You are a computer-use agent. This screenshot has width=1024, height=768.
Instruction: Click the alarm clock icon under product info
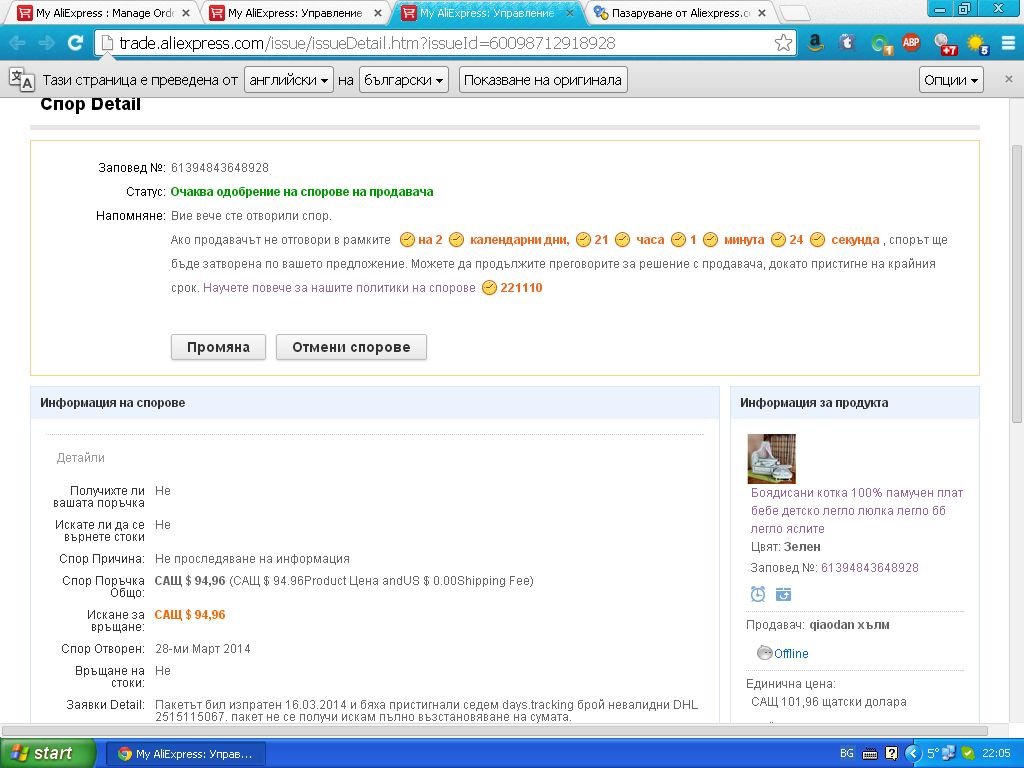click(758, 594)
